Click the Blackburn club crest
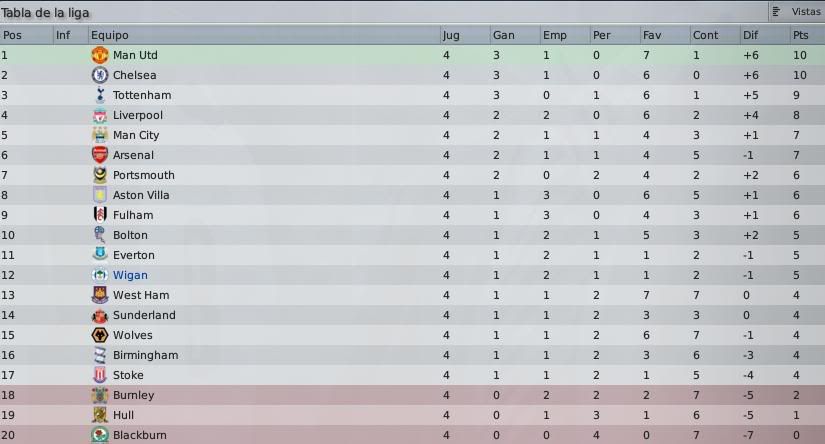The image size is (825, 444). point(99,435)
